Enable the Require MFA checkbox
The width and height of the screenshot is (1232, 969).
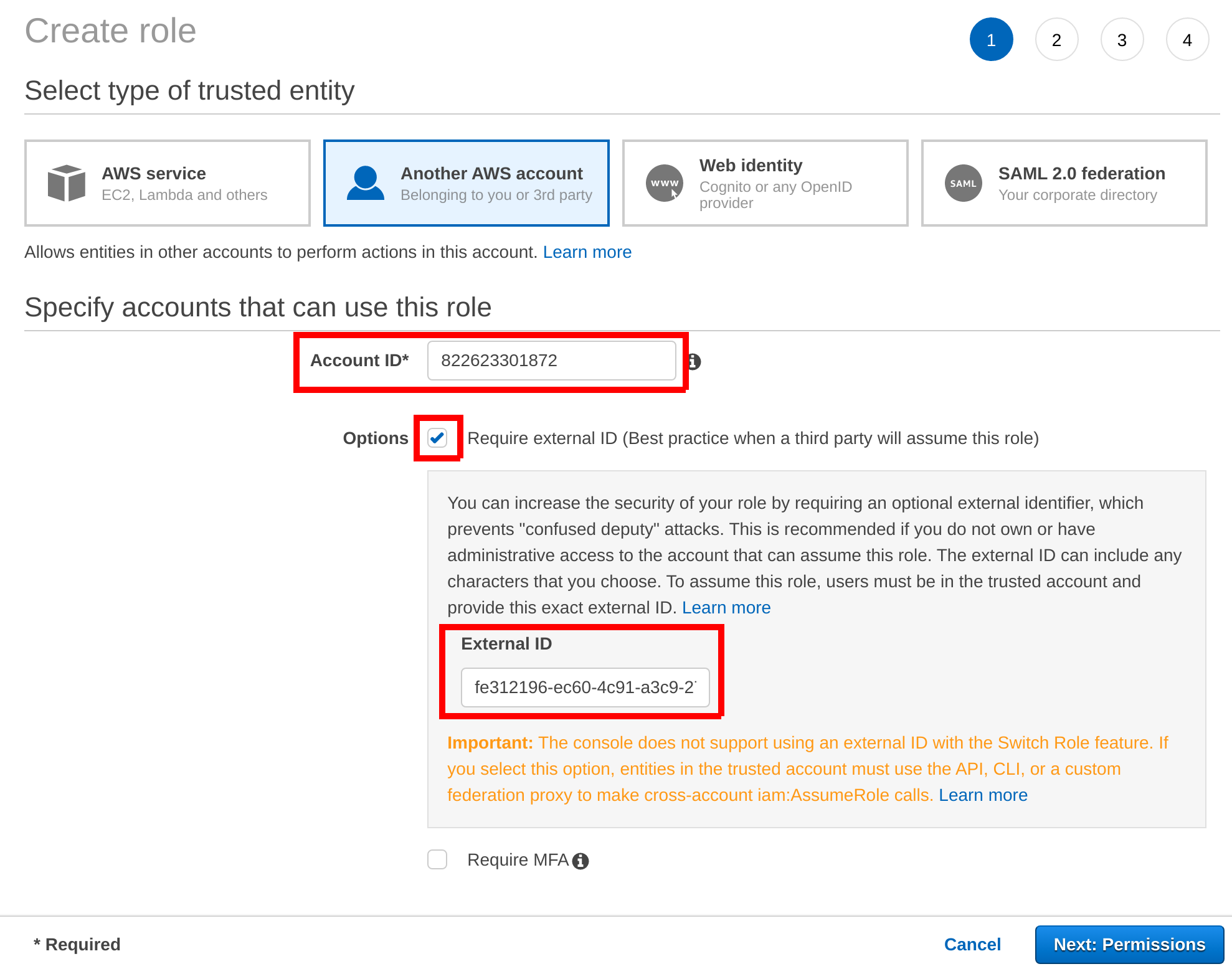click(x=437, y=859)
